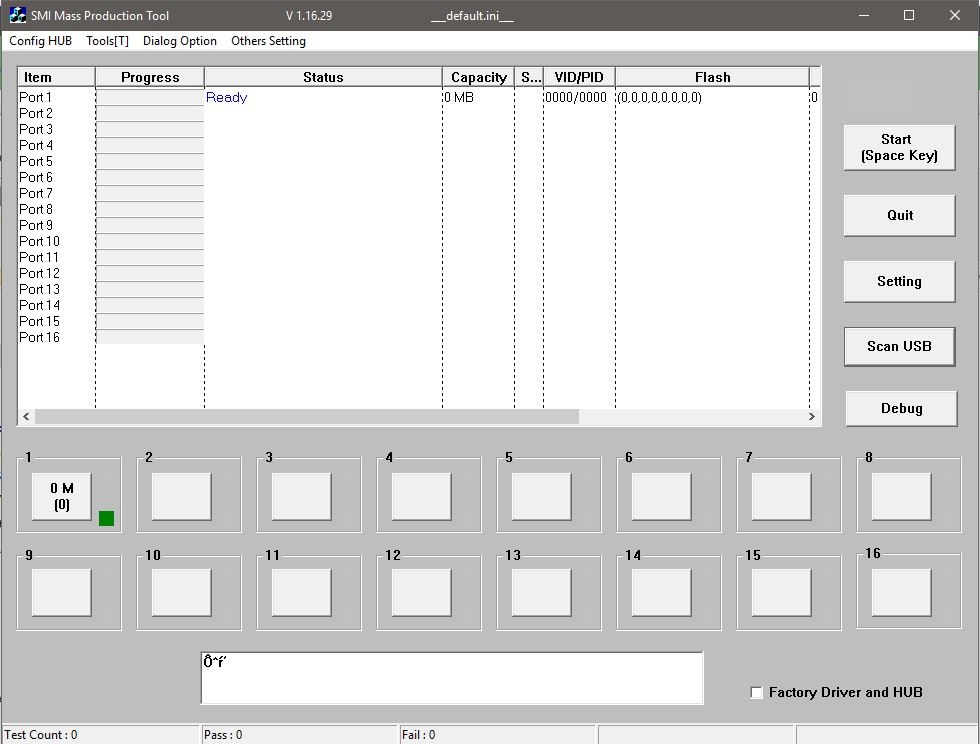Click the Progress column header
This screenshot has height=744, width=980.
point(150,77)
